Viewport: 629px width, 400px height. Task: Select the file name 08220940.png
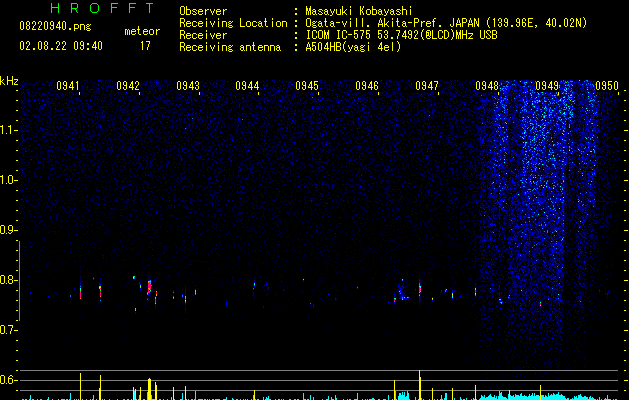point(55,27)
